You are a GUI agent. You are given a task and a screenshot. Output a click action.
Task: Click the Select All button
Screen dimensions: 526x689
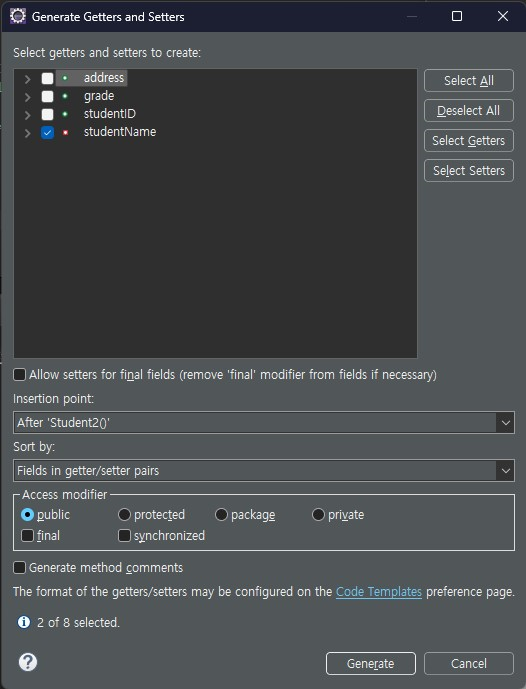[x=468, y=80]
